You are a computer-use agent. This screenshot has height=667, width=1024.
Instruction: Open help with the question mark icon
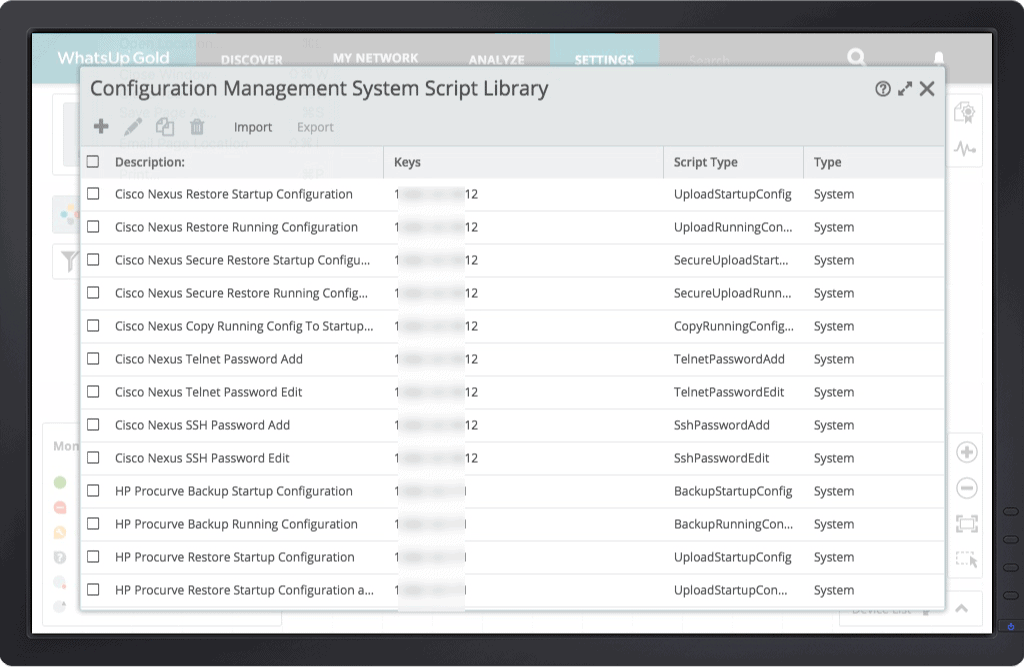882,89
